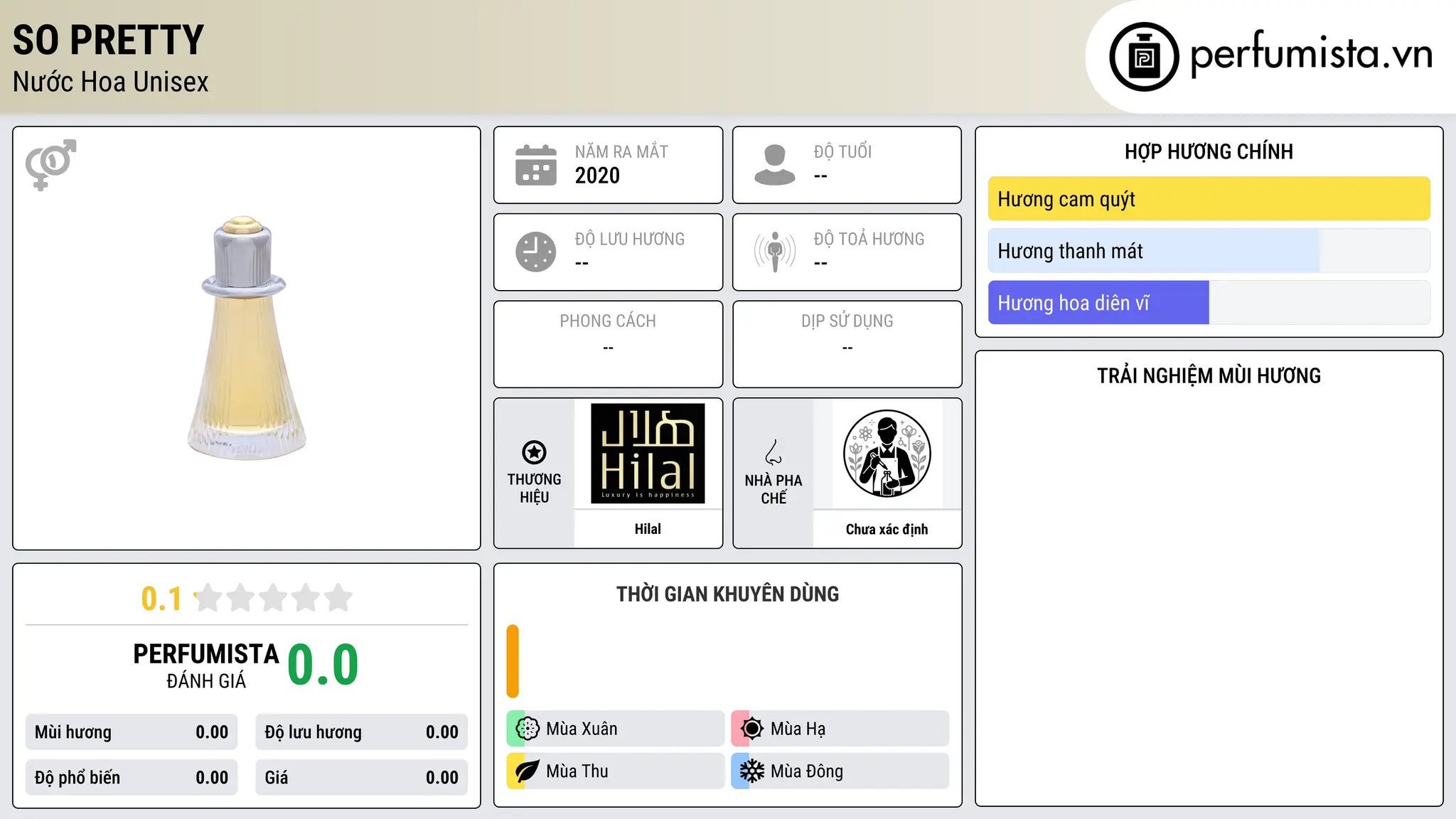The width and height of the screenshot is (1456, 819).
Task: Click the snowflake icon for Mùa Đông
Action: [x=752, y=771]
